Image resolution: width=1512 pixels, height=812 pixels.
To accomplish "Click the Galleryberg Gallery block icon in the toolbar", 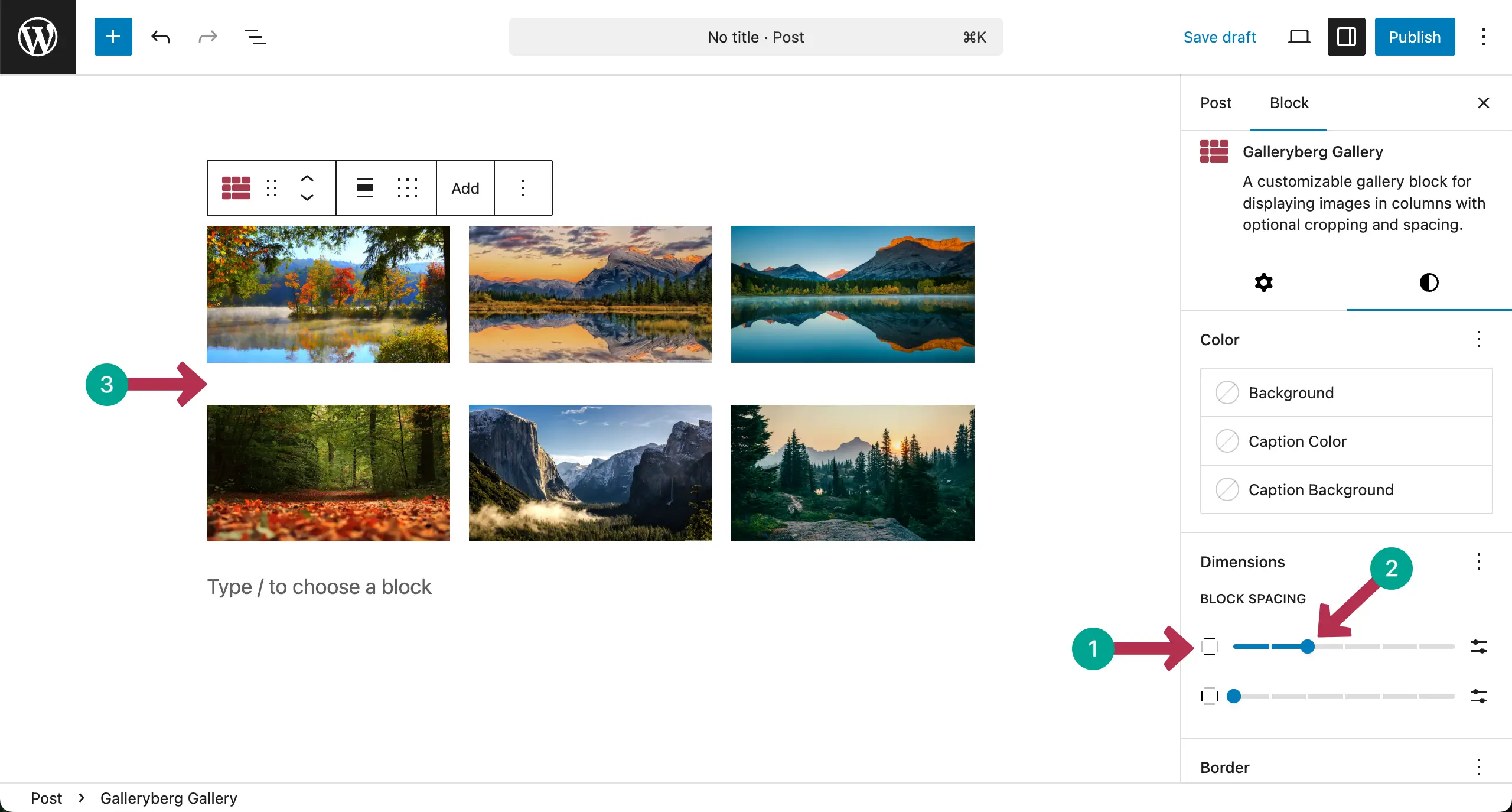I will pyautogui.click(x=236, y=188).
